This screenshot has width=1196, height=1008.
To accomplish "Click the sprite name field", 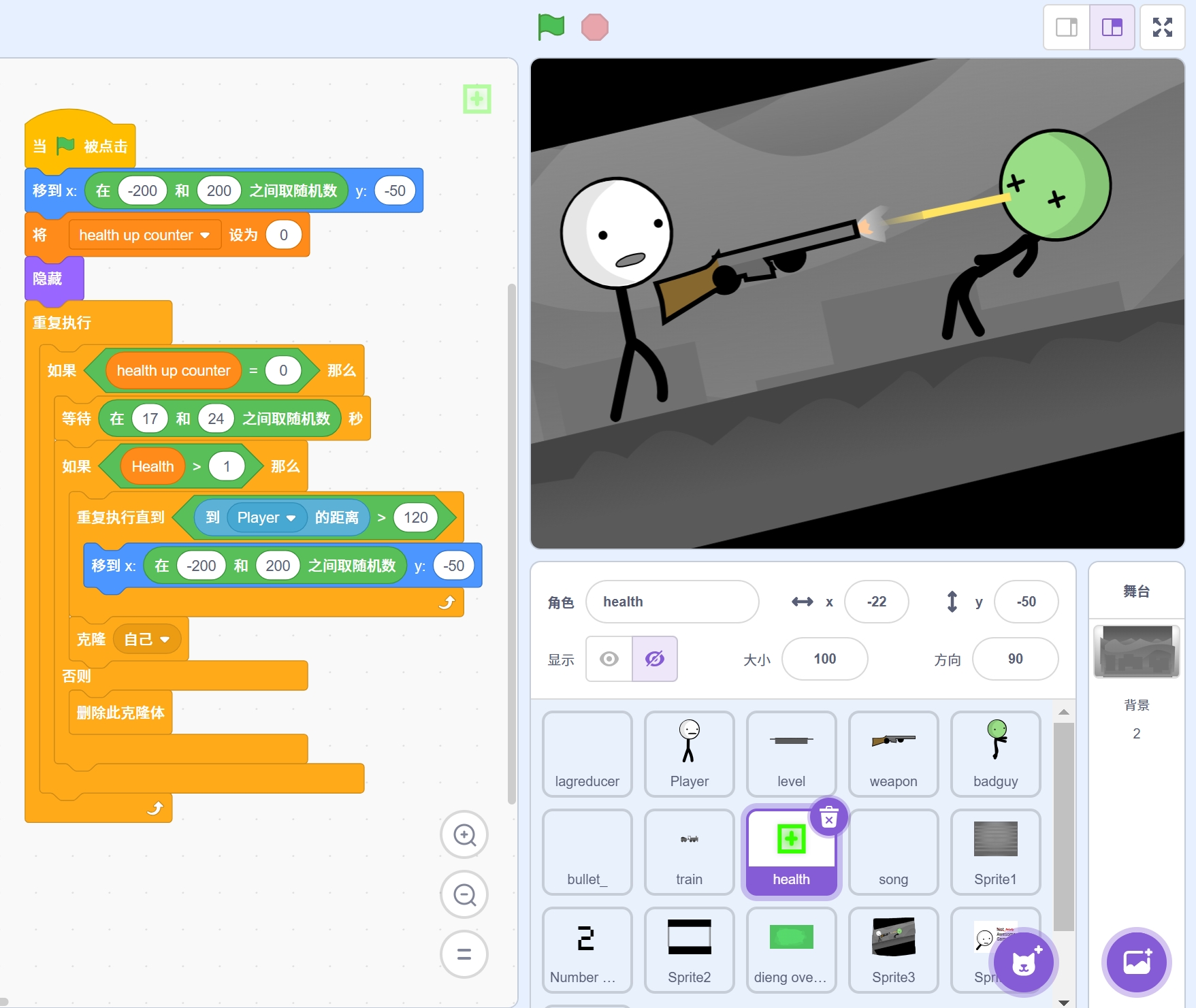I will coord(672,602).
